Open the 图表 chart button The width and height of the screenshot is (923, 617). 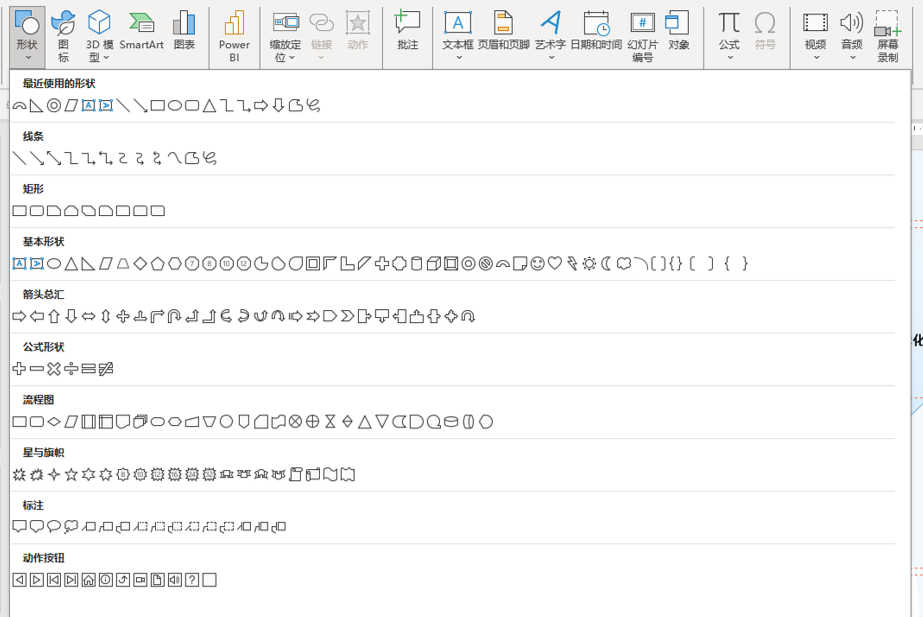coord(184,31)
